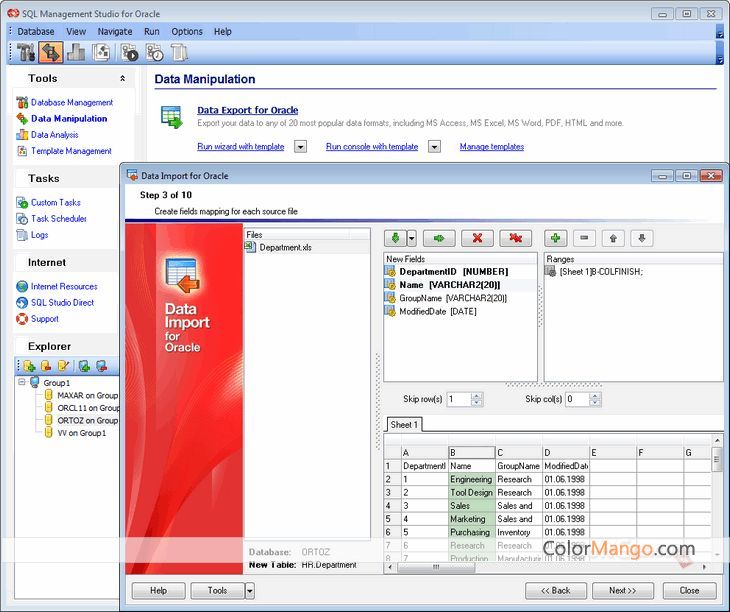Open Data Analysis bar-chart toolbar icon
Image resolution: width=730 pixels, height=612 pixels.
click(x=76, y=52)
